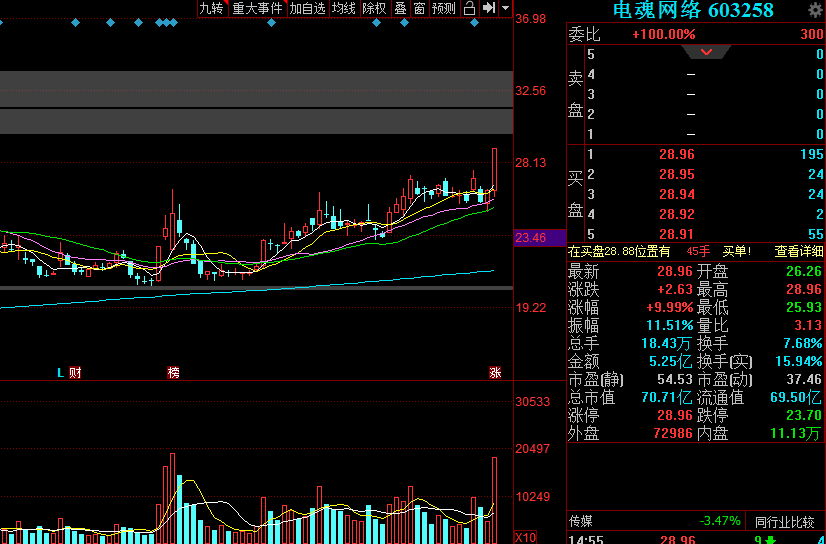Click the 财 financial marker icon
This screenshot has height=544, width=826.
[x=75, y=373]
